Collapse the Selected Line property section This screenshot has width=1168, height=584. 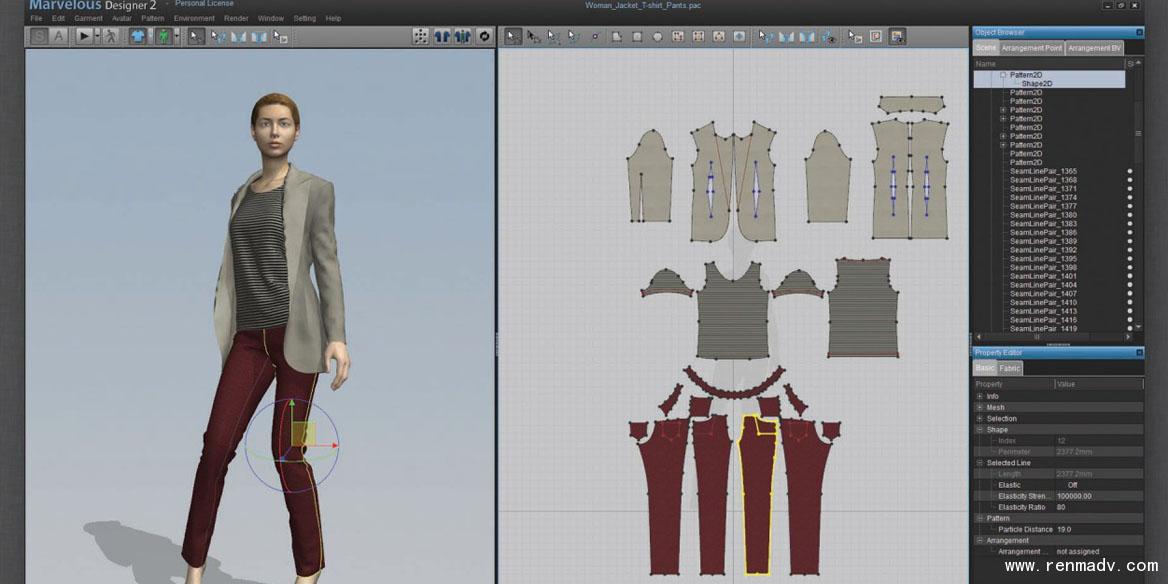coord(980,463)
